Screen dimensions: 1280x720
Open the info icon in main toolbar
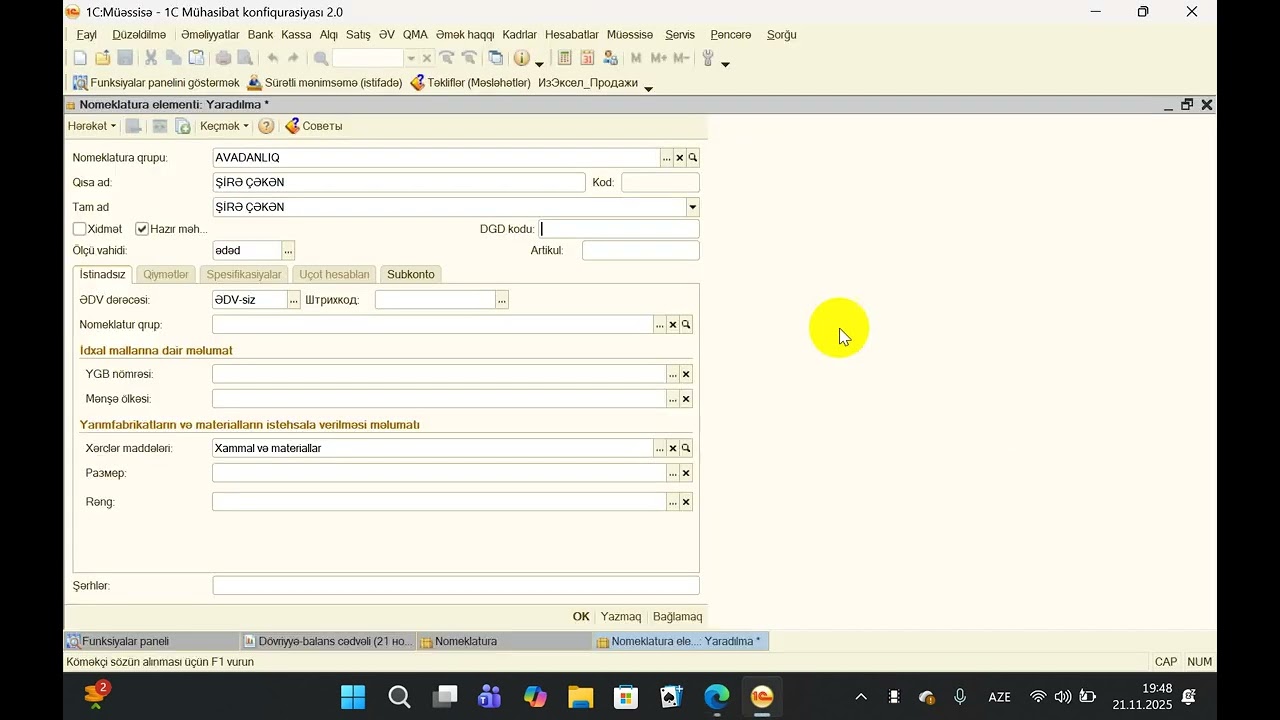click(521, 58)
